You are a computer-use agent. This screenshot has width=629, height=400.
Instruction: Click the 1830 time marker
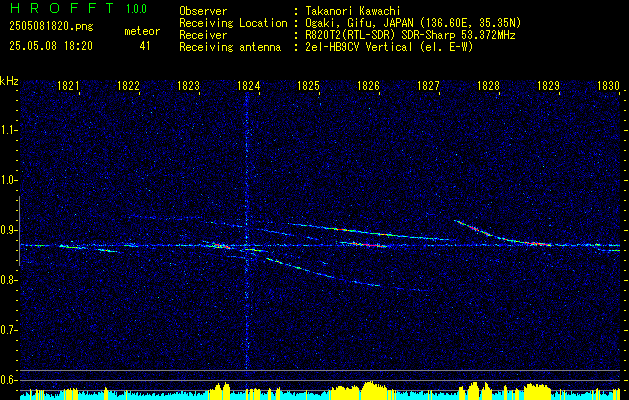(608, 86)
